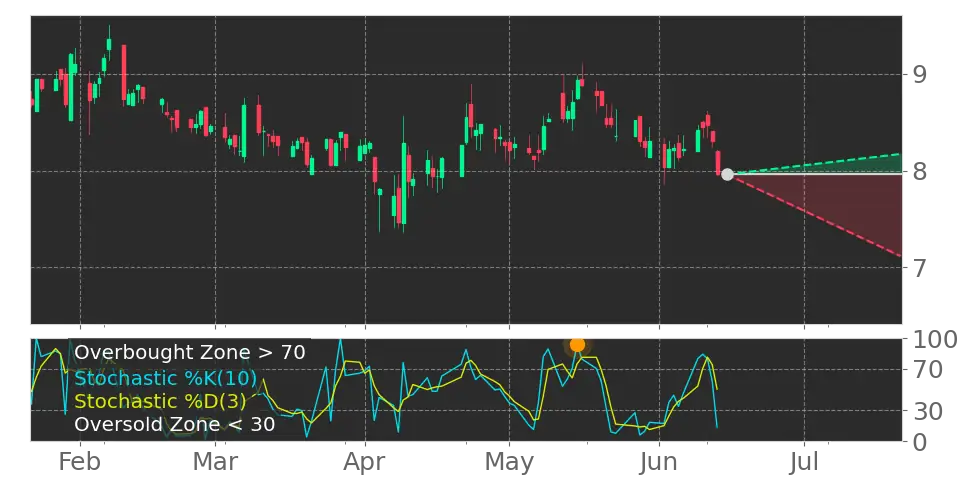Select the 'Oversold Zone < 30' legend label
Viewport: 972px width, 486px height.
[175, 425]
